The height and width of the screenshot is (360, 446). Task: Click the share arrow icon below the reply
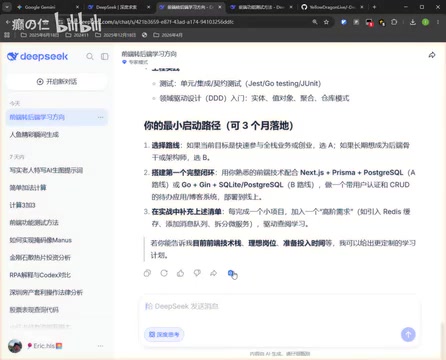213,273
